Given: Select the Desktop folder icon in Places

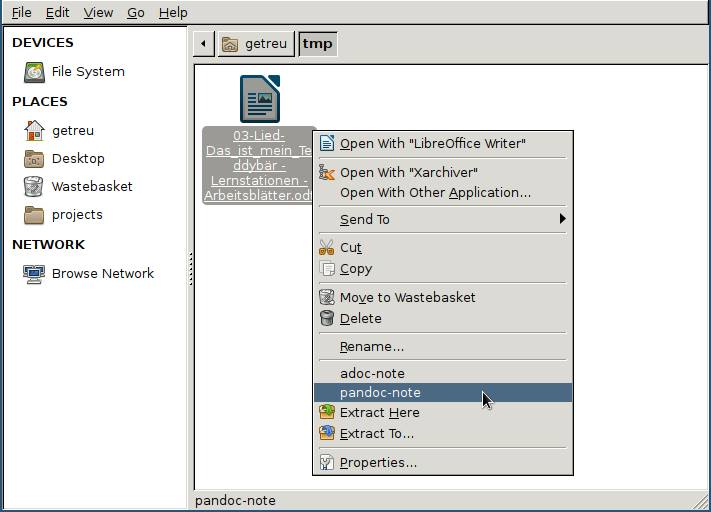Looking at the screenshot, I should [x=34, y=158].
